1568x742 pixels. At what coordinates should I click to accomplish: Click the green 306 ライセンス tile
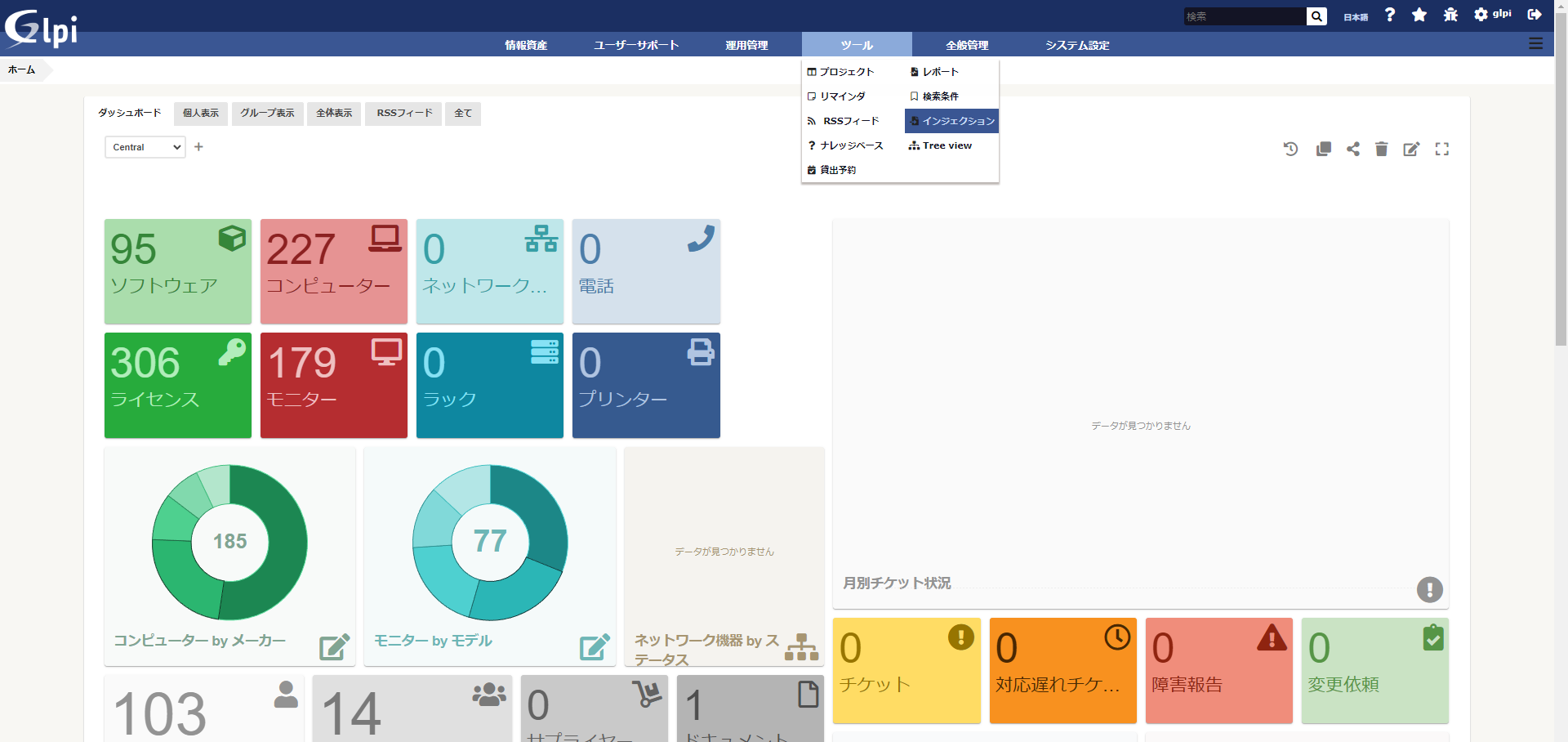tap(177, 384)
